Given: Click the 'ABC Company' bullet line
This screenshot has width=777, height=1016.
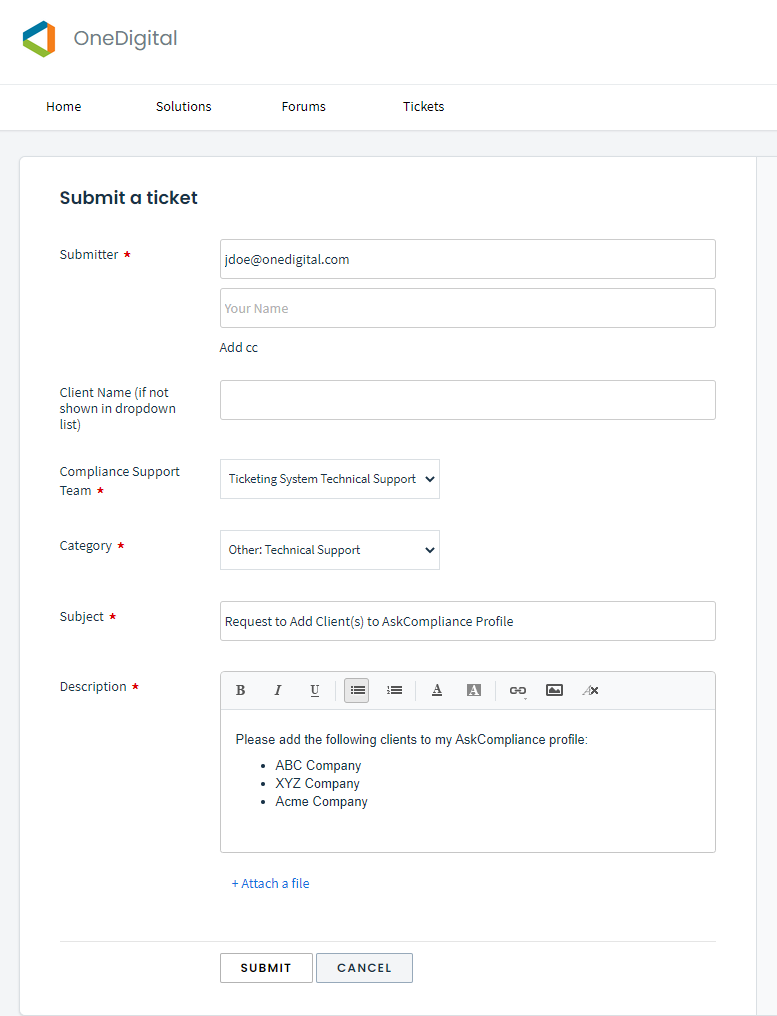Looking at the screenshot, I should [318, 765].
